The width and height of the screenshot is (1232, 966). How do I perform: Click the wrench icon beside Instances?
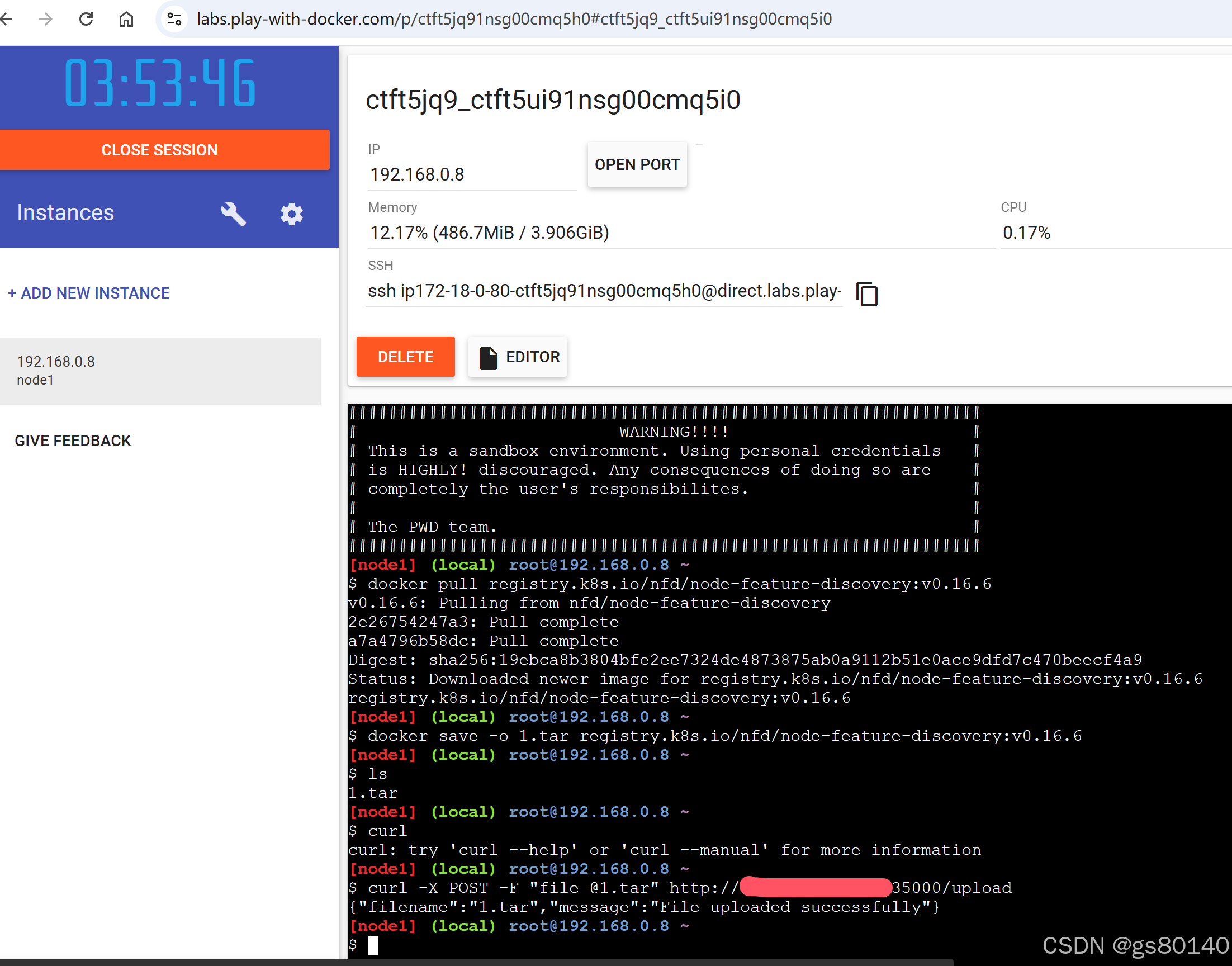[x=234, y=214]
